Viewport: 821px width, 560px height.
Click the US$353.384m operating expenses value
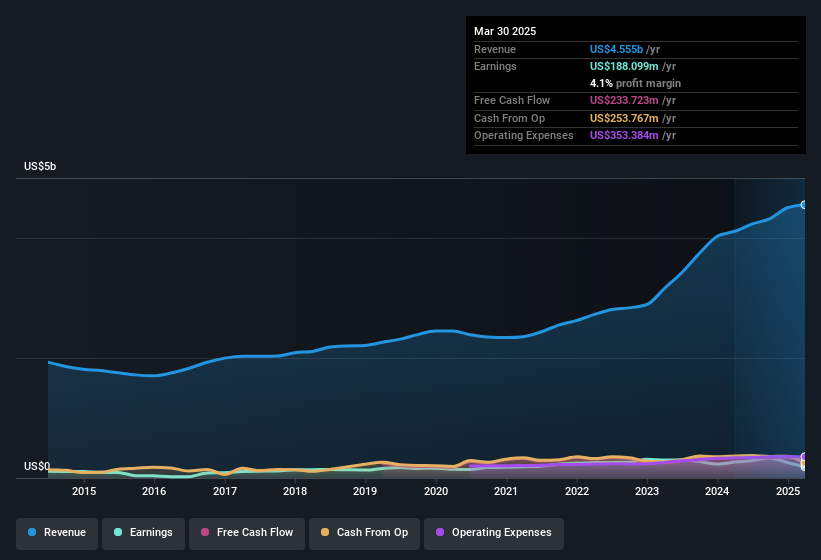[x=624, y=136]
